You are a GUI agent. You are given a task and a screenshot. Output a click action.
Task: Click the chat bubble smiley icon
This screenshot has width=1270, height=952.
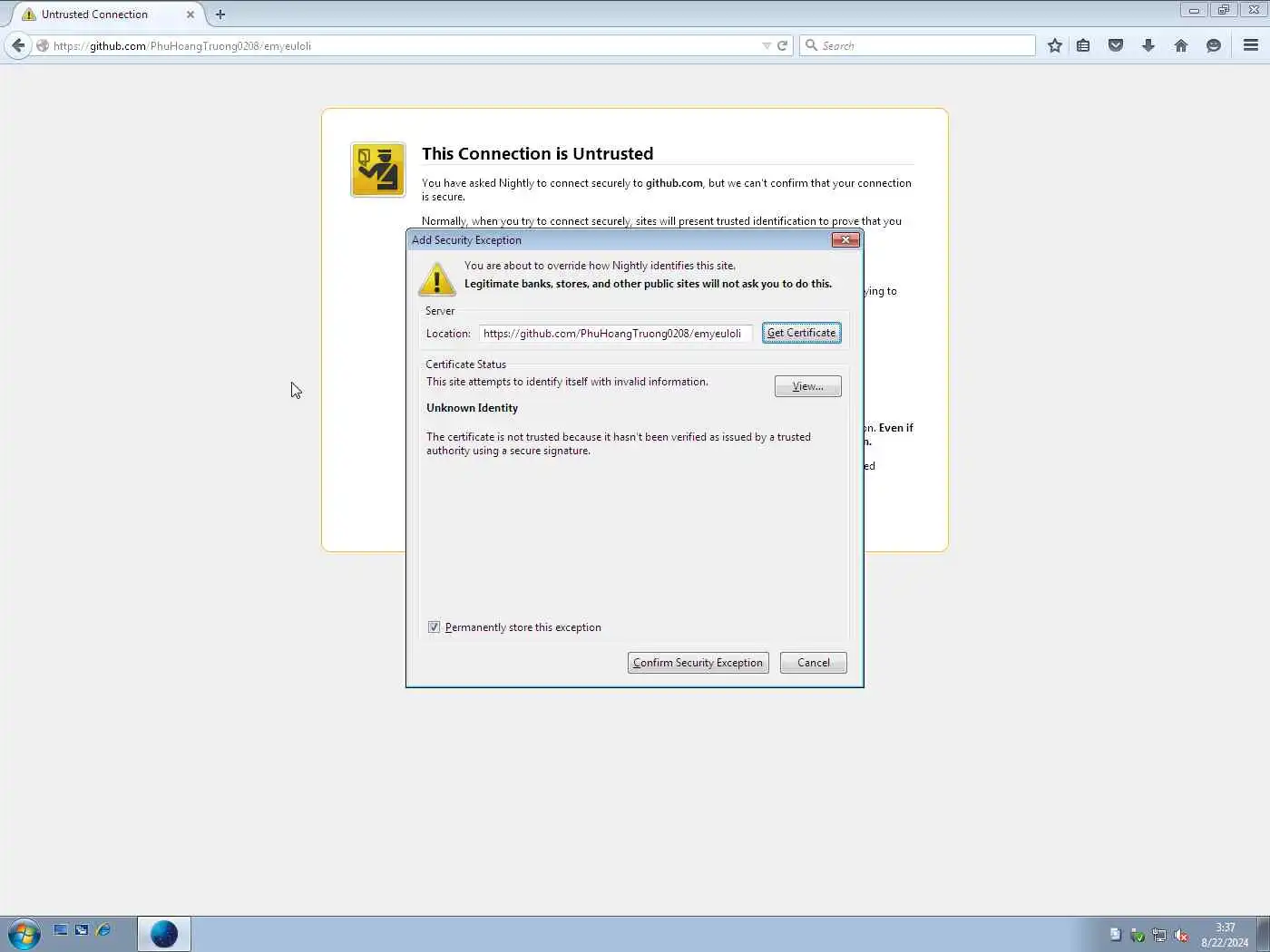tap(1214, 45)
